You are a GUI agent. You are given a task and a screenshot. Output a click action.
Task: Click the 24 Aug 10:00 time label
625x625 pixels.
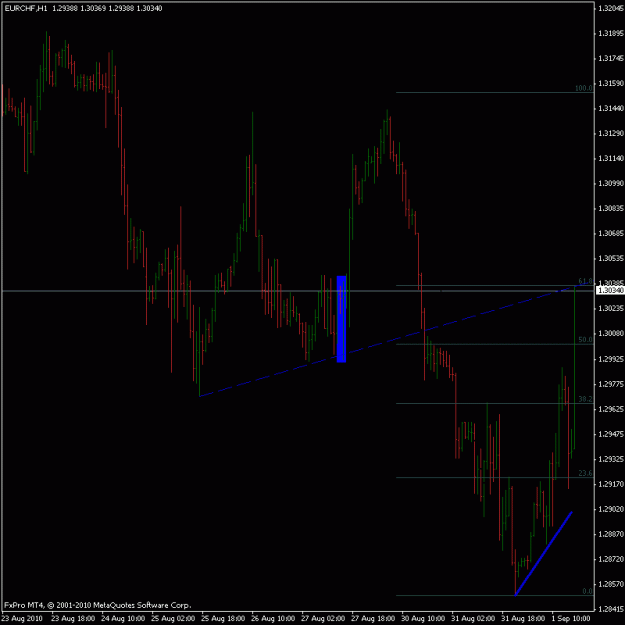click(123, 619)
